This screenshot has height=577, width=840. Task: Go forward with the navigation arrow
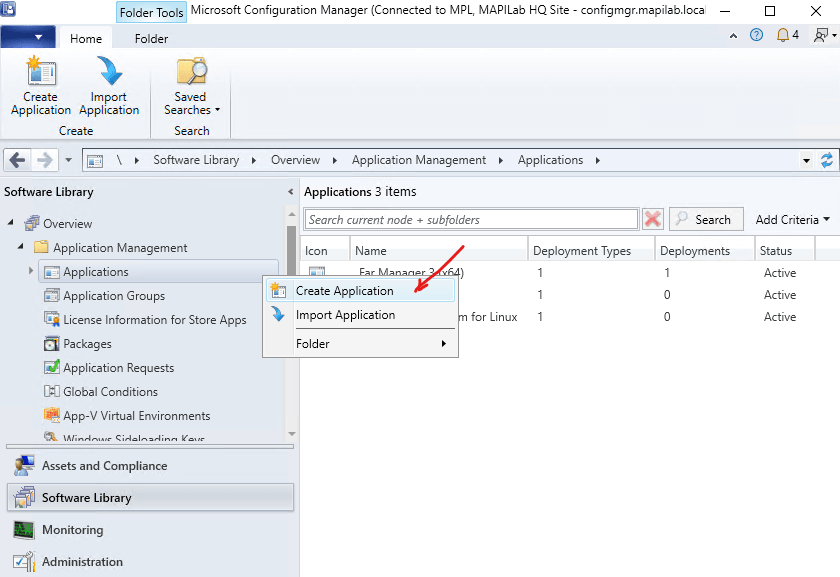pos(44,160)
